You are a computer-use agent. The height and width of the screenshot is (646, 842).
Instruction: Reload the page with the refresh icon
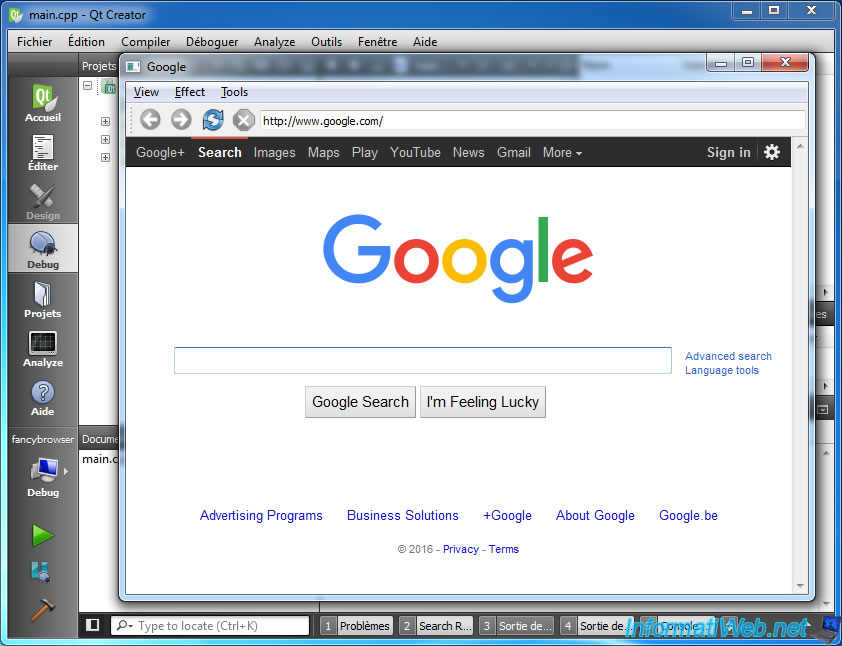[213, 120]
